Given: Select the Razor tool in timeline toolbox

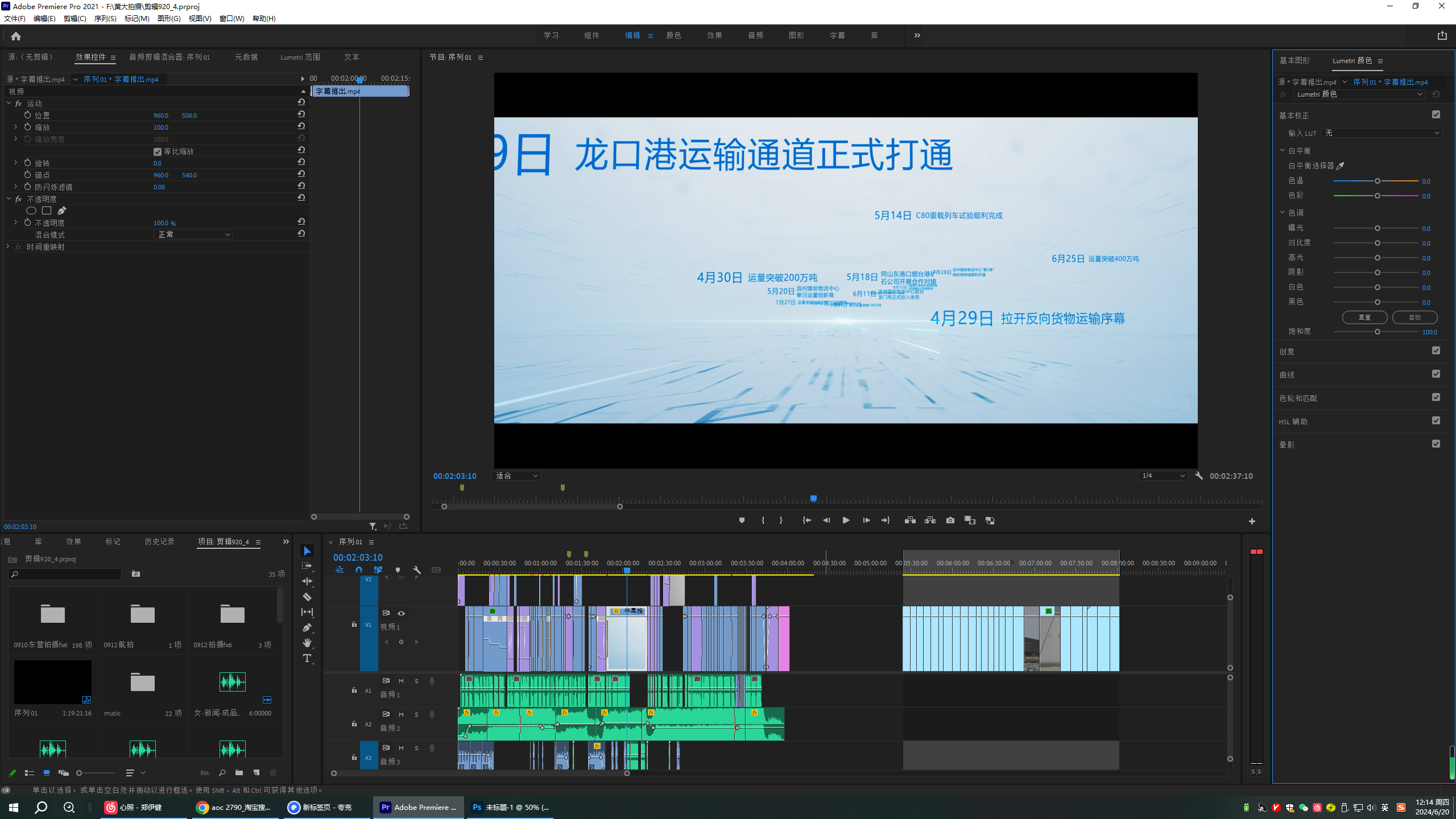Looking at the screenshot, I should coord(307,597).
